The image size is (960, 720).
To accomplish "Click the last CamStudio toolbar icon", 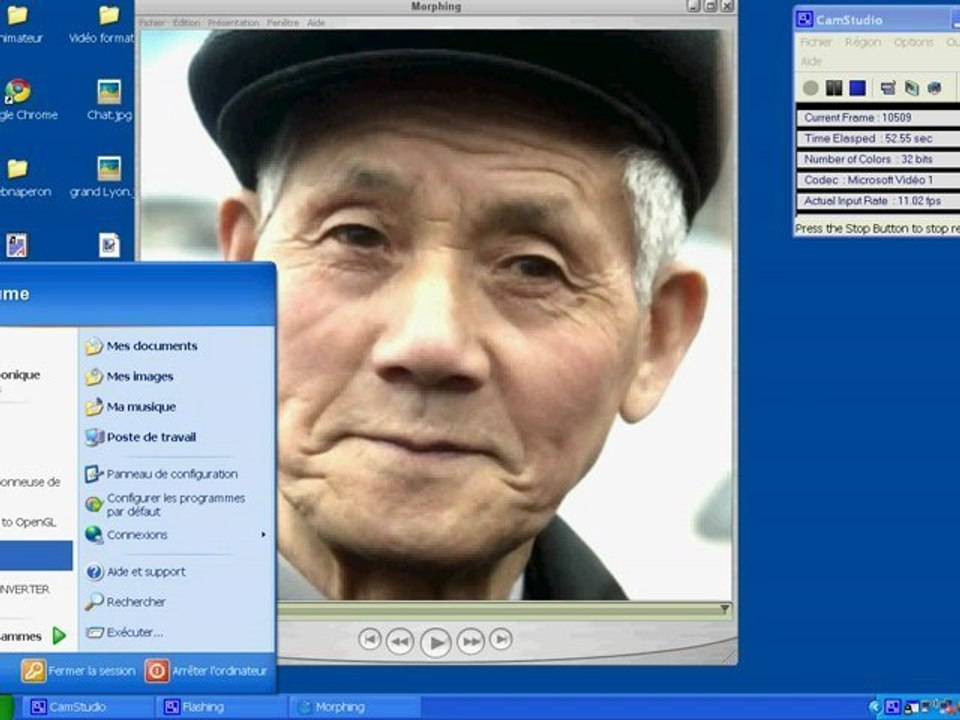I will tap(934, 88).
